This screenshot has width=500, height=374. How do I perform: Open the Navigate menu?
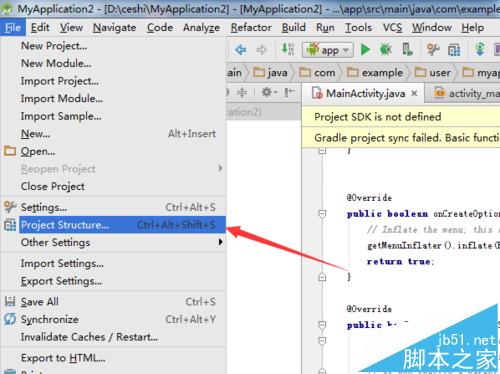click(x=114, y=28)
